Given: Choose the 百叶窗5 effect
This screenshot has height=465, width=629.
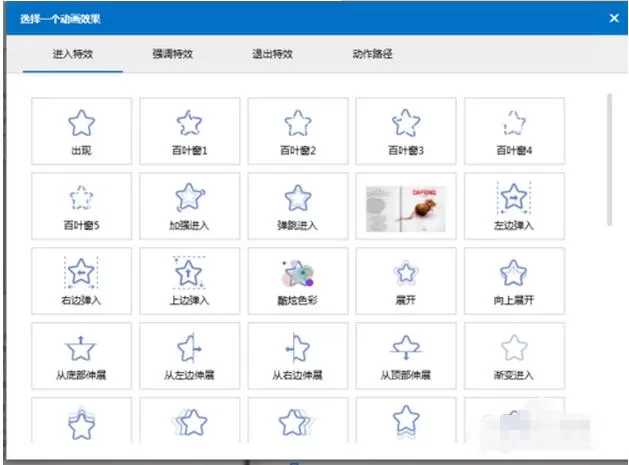Looking at the screenshot, I should point(81,206).
